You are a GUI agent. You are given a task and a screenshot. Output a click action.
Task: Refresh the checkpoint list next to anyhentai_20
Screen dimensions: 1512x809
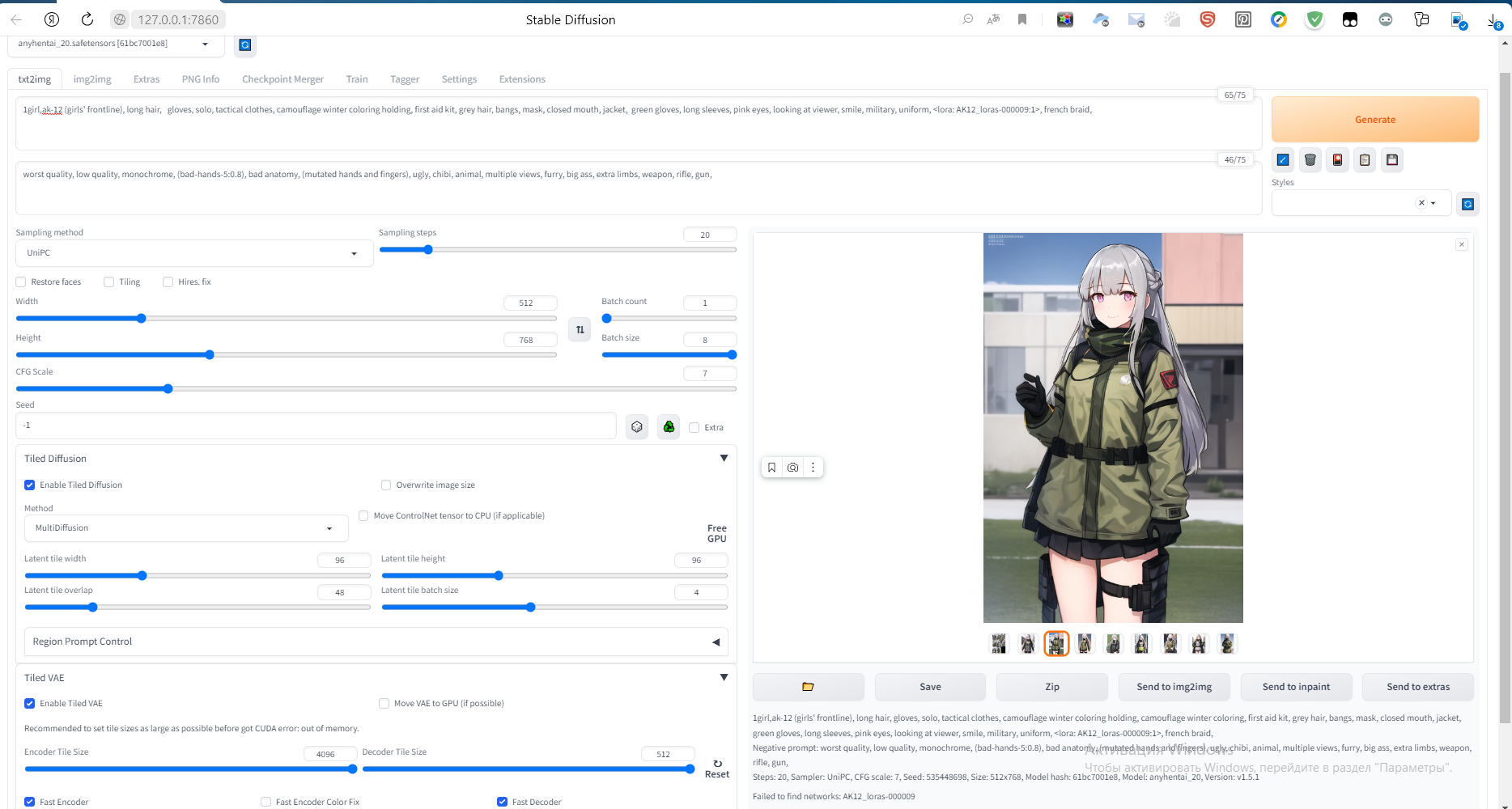click(x=245, y=45)
